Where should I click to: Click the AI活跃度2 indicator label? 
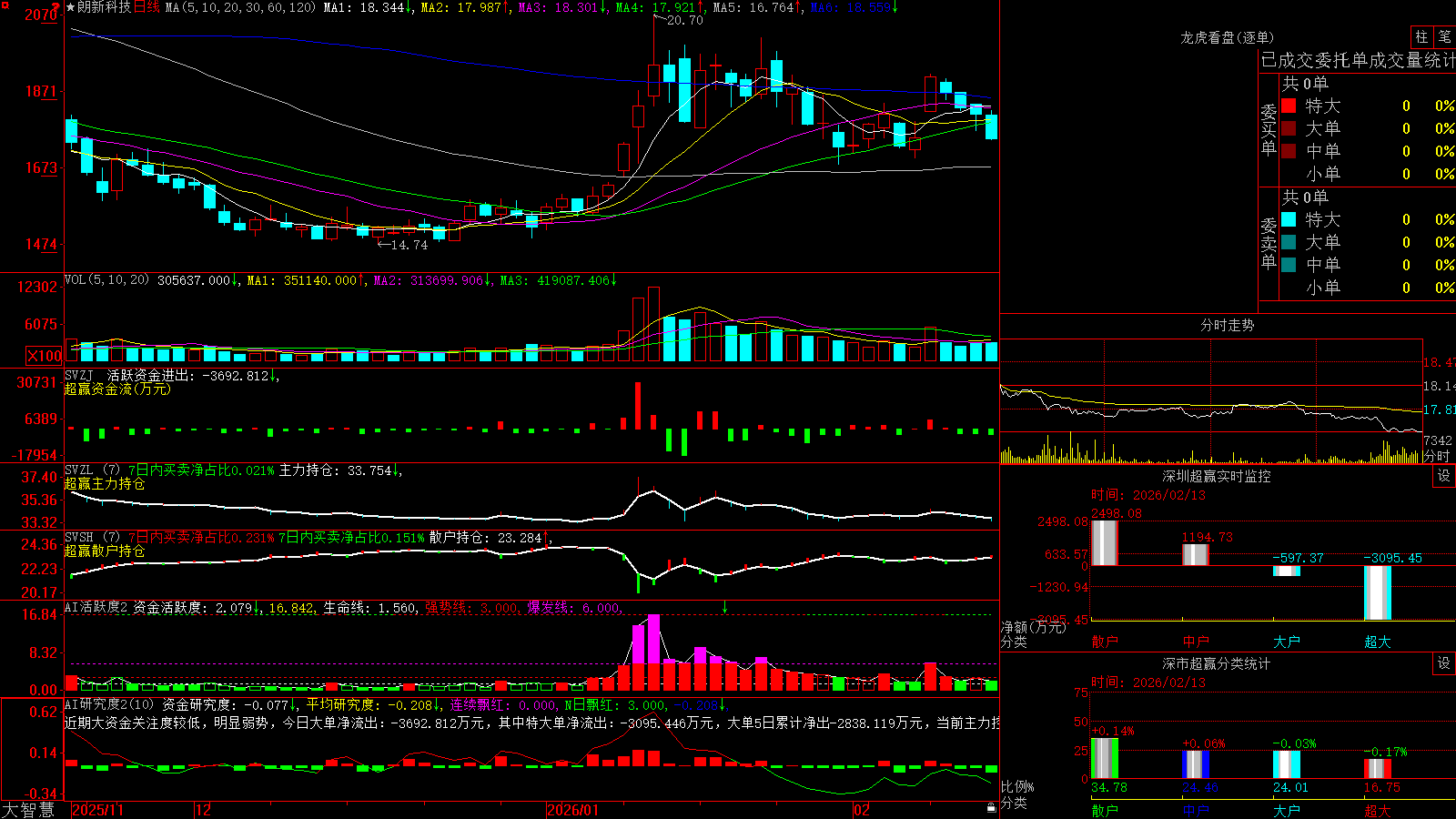click(96, 607)
